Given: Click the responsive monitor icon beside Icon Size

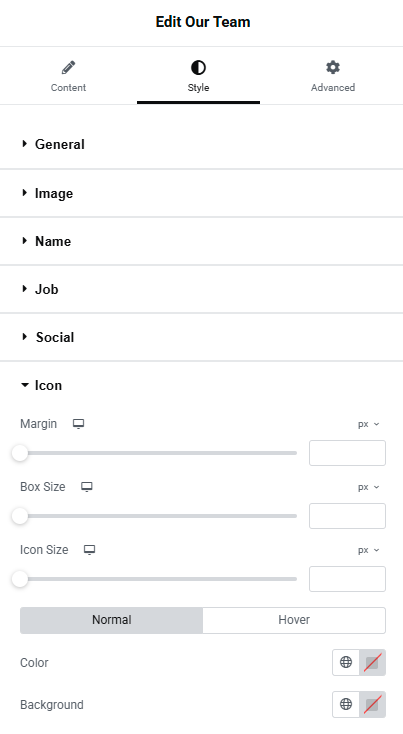Looking at the screenshot, I should [89, 550].
